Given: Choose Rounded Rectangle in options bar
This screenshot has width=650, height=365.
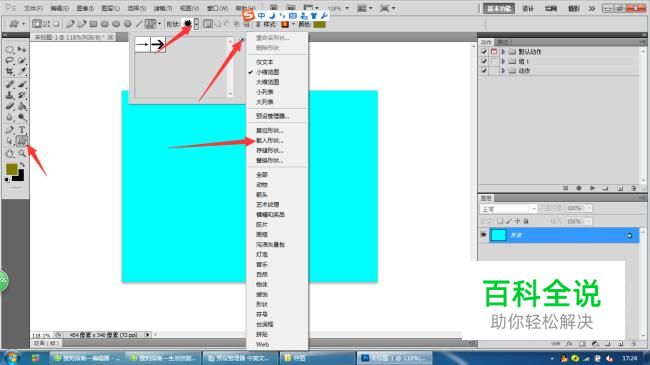Looking at the screenshot, I should click(105, 24).
